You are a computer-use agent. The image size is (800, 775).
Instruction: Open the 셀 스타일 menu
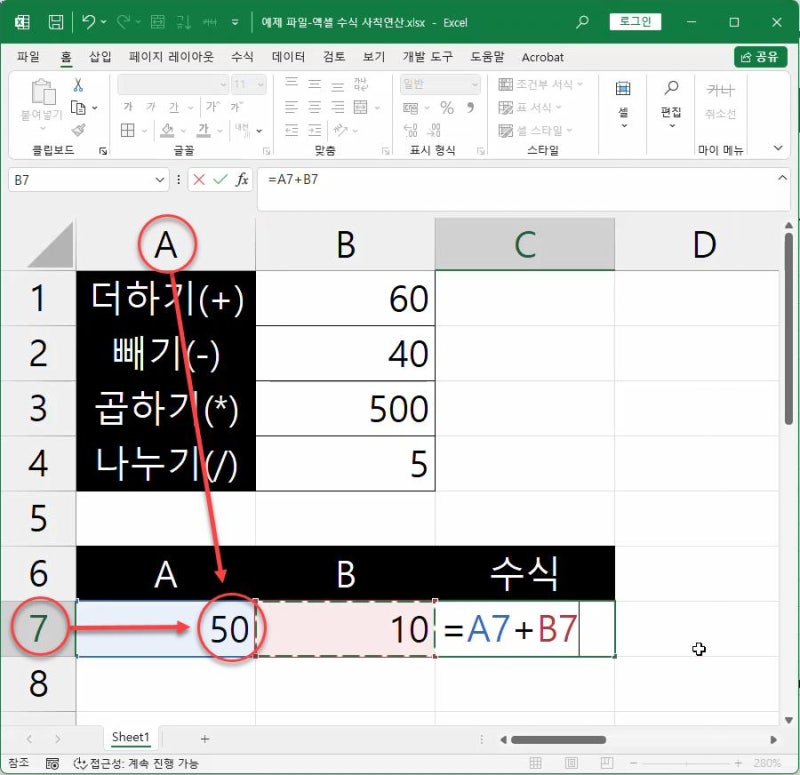click(x=535, y=131)
